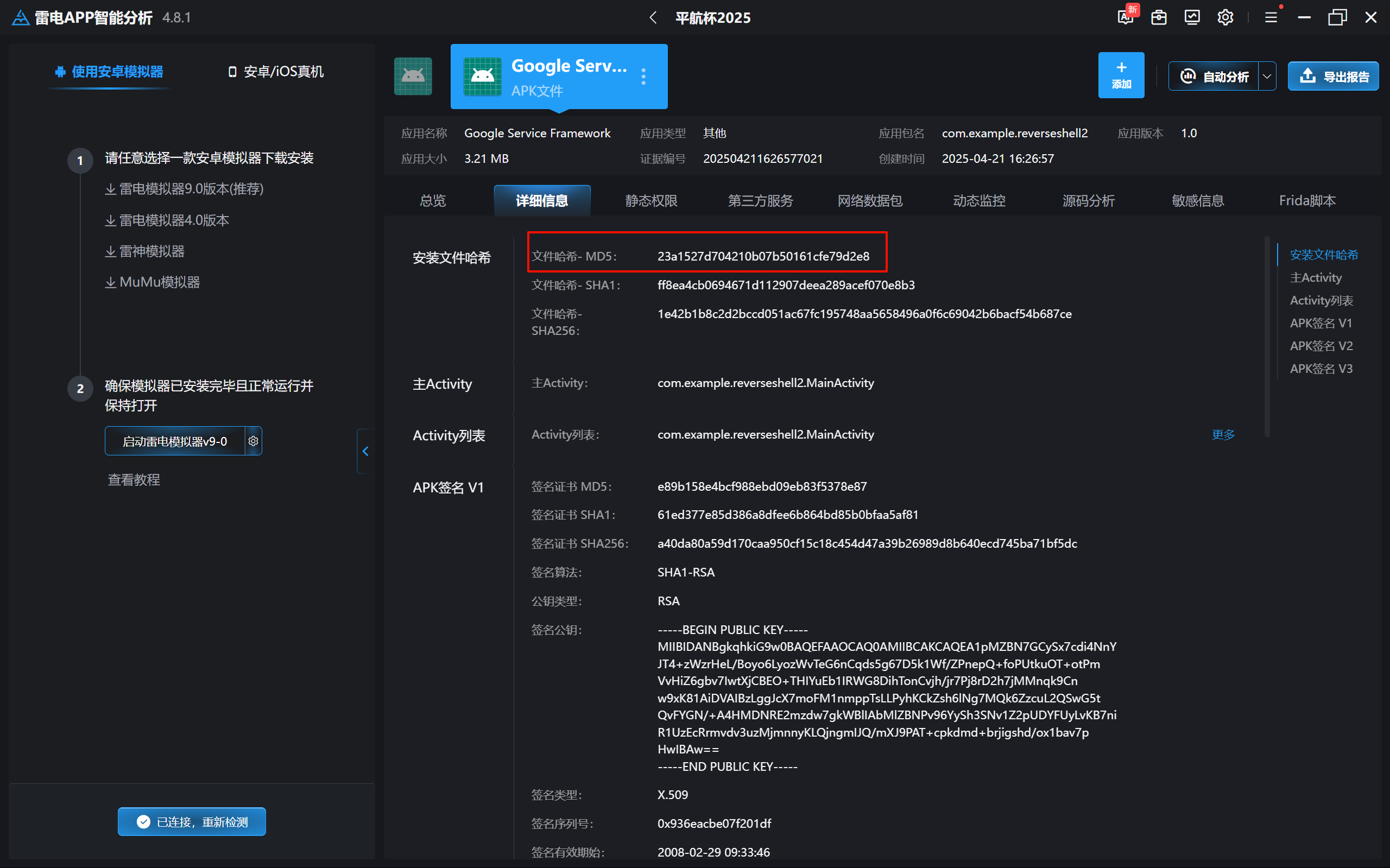Open three-dot menu on Google Serv card
Screen dimensions: 1390x868
tap(643, 77)
